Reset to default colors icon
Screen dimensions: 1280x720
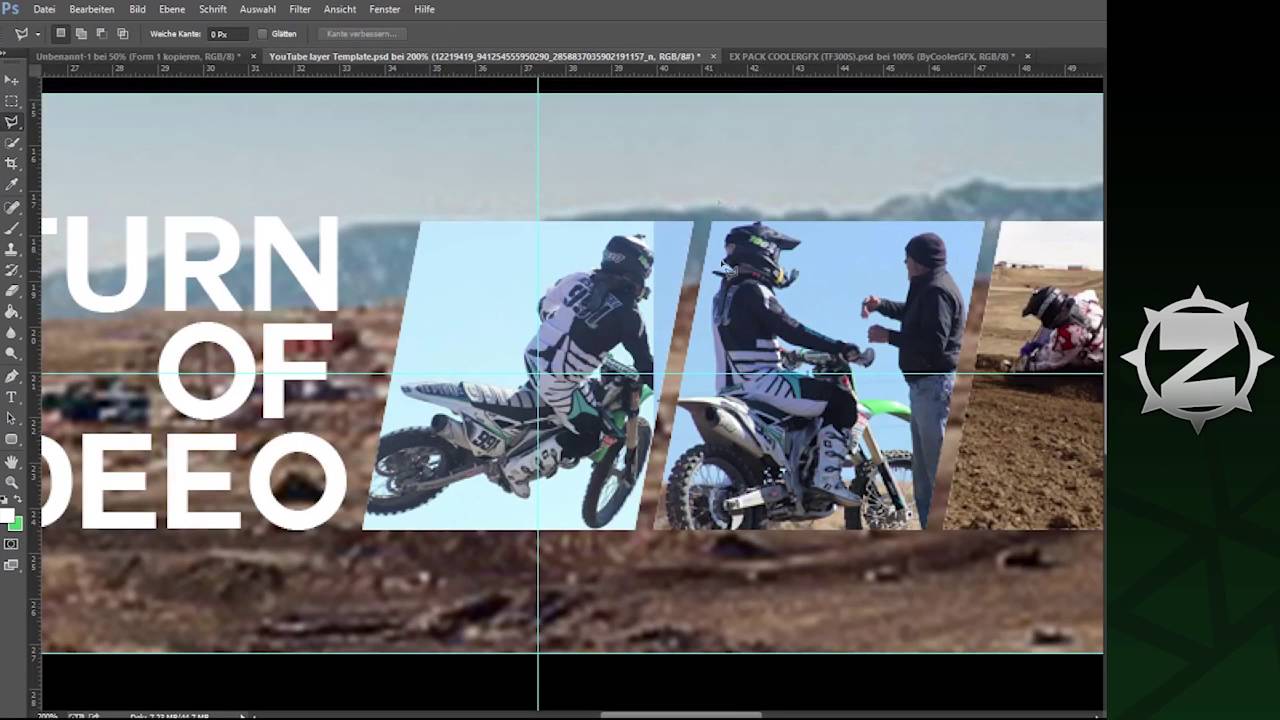[5, 500]
